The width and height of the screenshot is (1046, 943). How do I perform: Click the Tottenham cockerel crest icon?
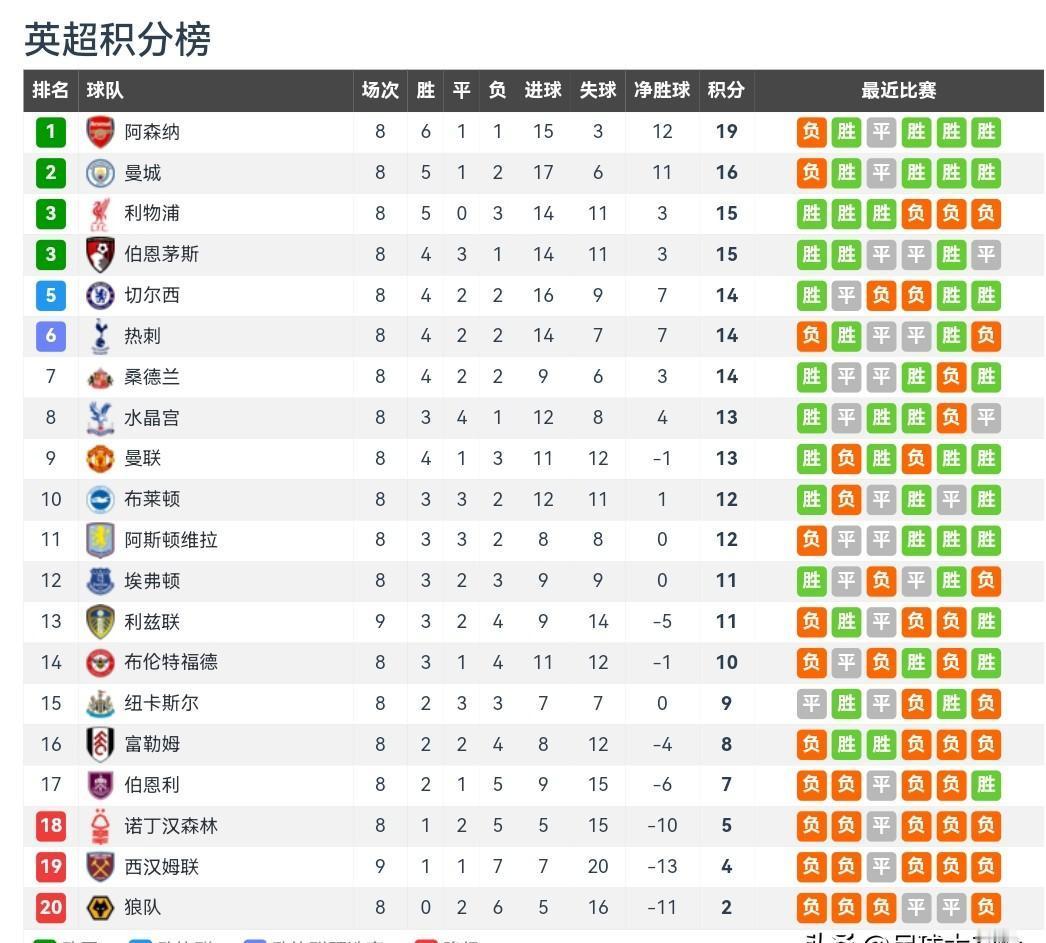point(100,336)
